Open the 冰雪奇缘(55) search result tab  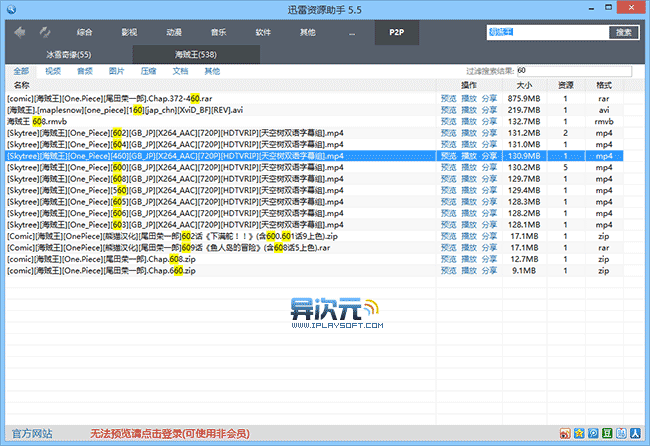(x=68, y=55)
